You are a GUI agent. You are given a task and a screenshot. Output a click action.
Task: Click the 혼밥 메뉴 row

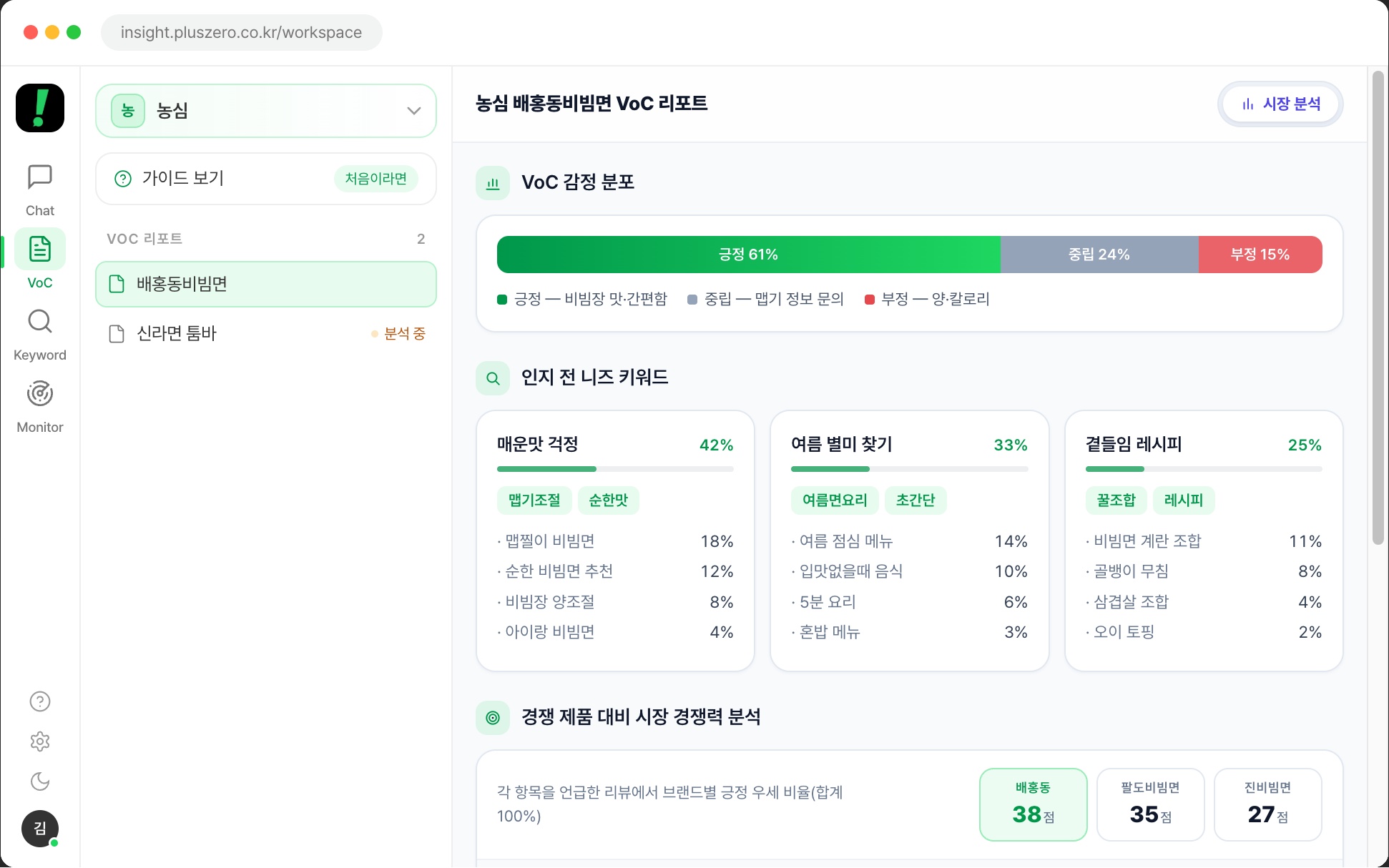pos(910,633)
